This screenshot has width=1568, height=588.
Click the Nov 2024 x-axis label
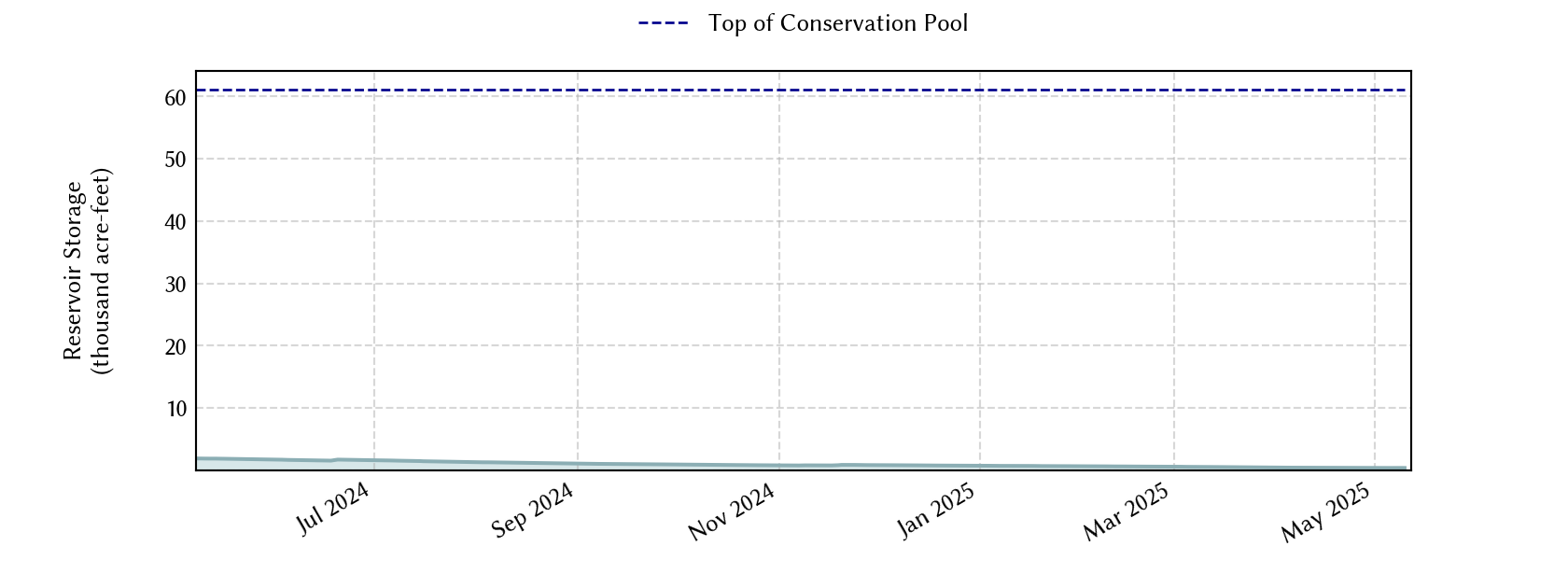click(x=732, y=511)
